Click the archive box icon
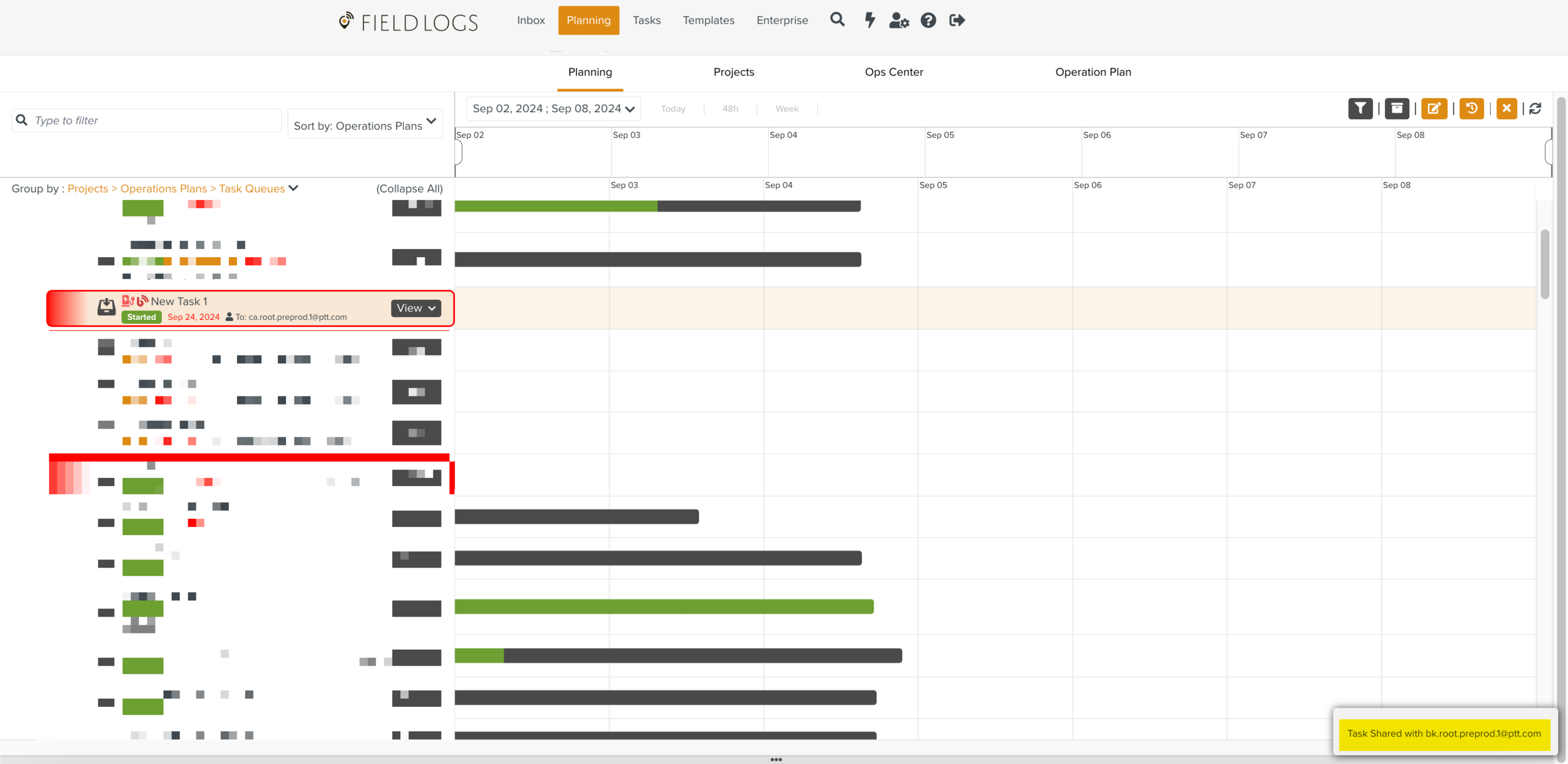Image resolution: width=1568 pixels, height=764 pixels. point(1396,109)
